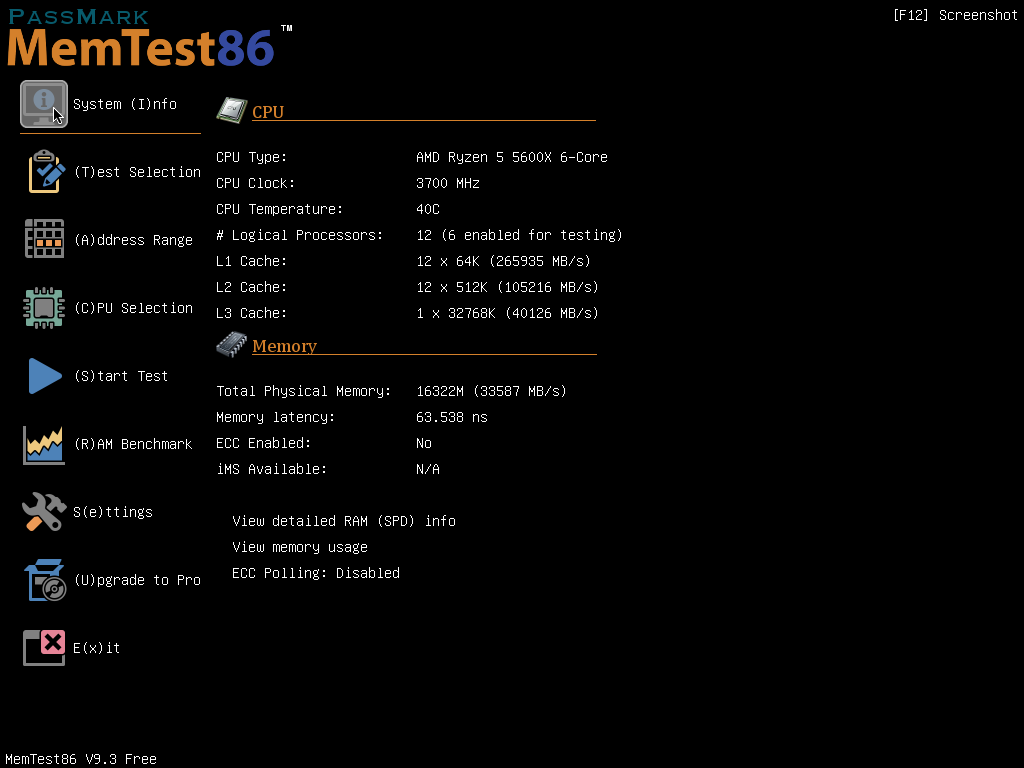Click the CPU Clock: label

point(255,184)
